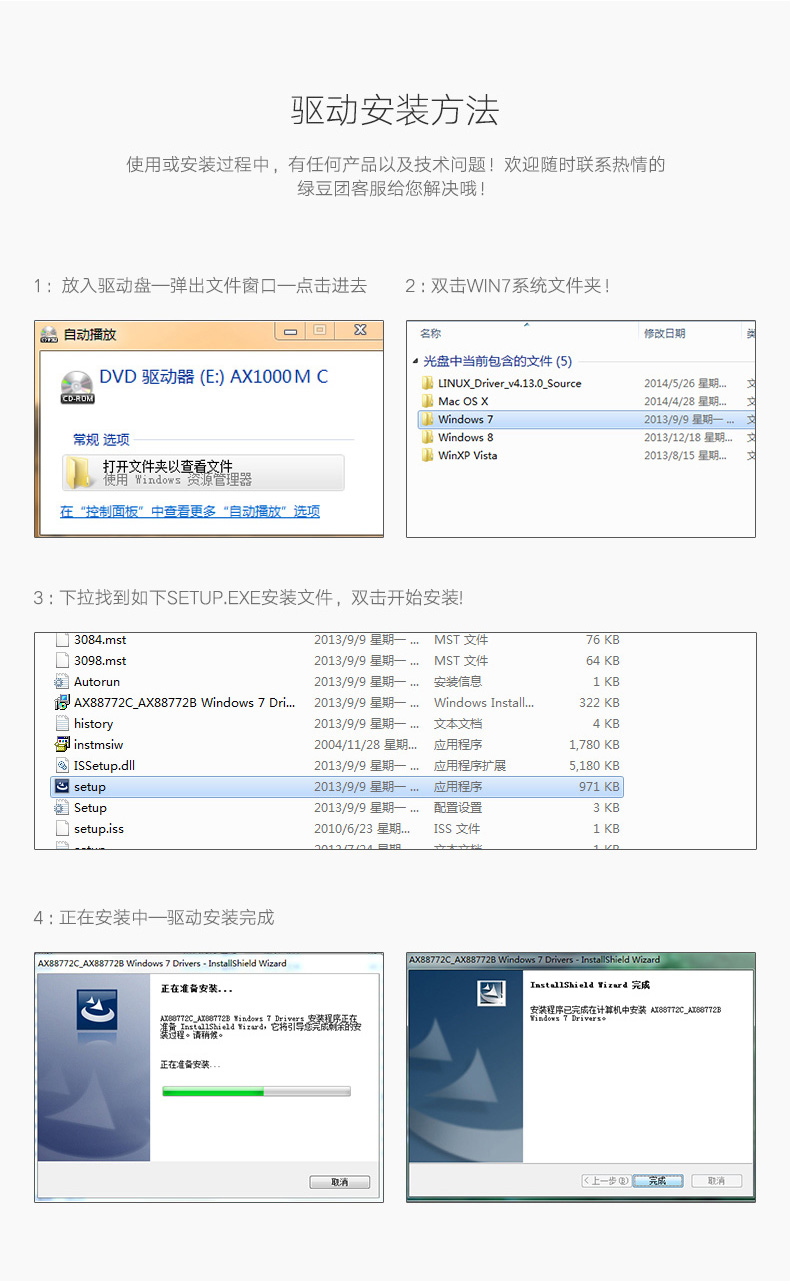Click the AutoPlay window title bar icon

(48, 335)
